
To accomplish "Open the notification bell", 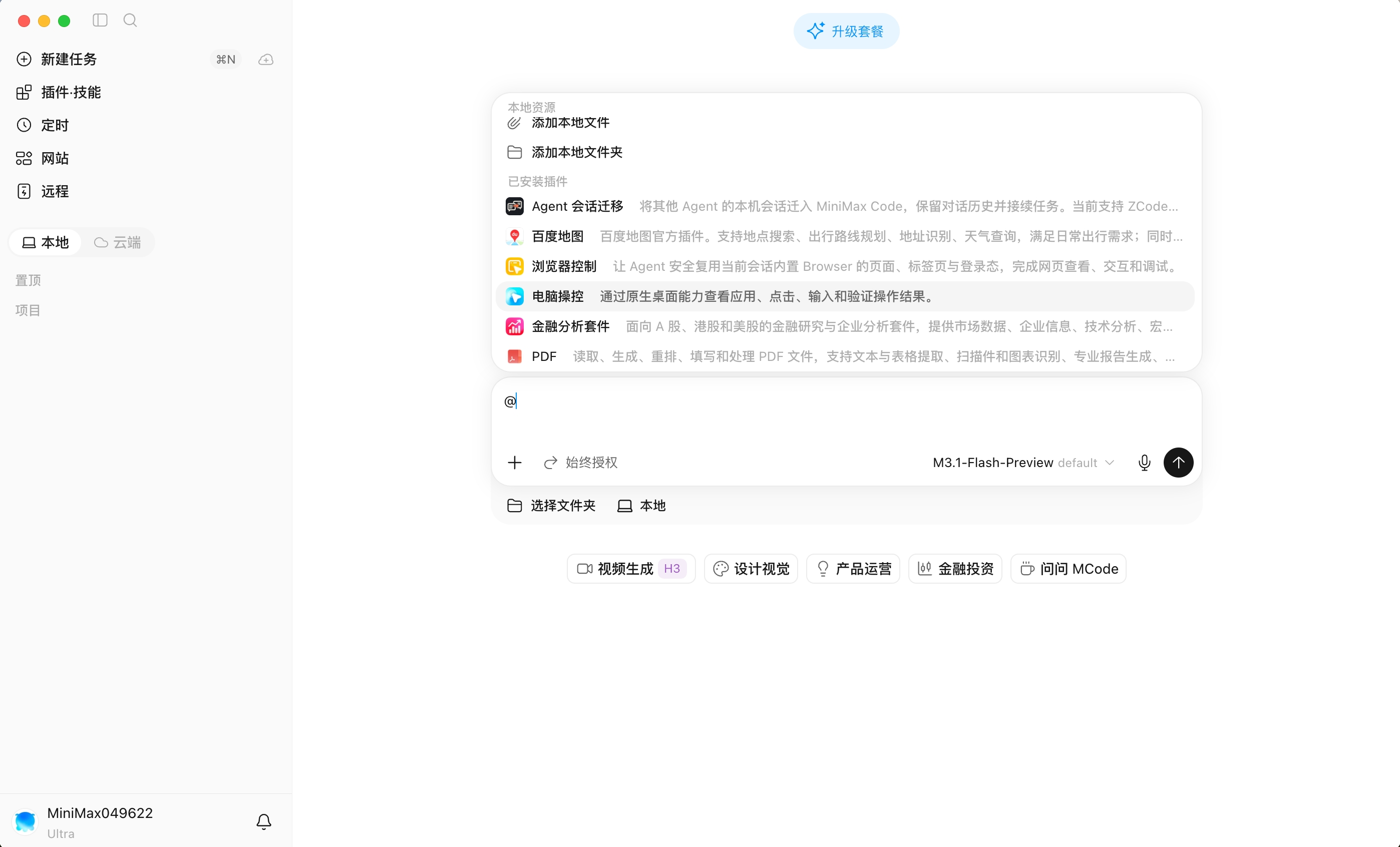I will pos(264,821).
